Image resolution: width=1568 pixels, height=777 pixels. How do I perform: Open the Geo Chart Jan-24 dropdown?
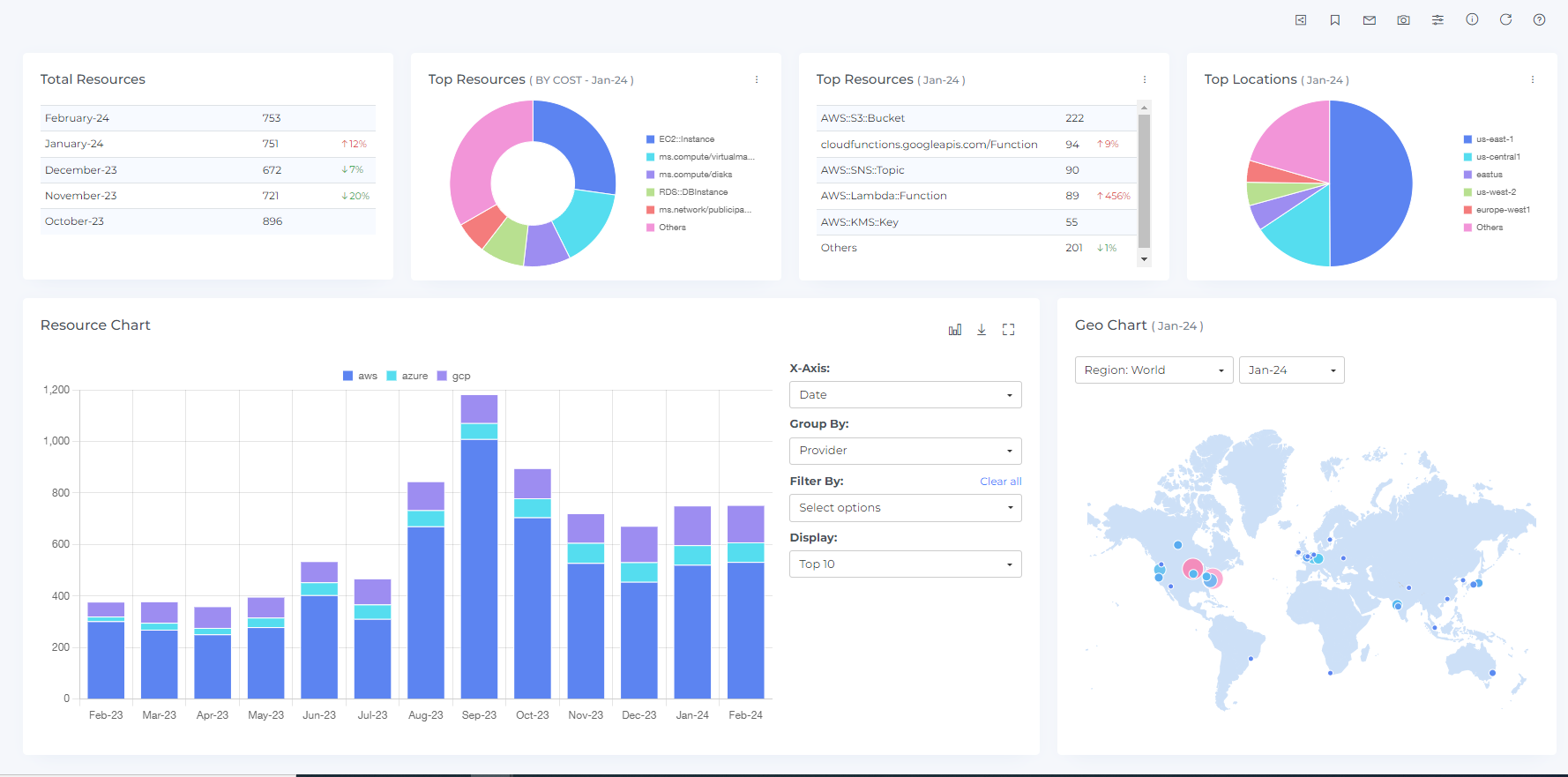tap(1292, 370)
